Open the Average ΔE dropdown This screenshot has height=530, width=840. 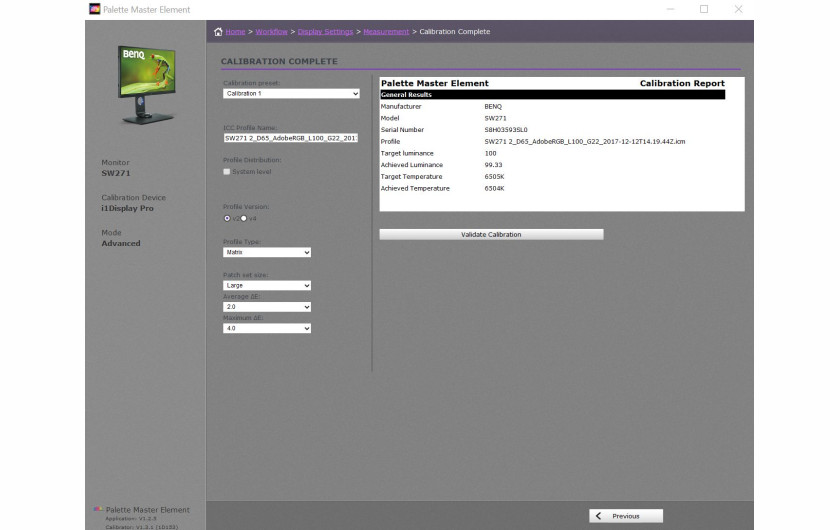[x=267, y=307]
